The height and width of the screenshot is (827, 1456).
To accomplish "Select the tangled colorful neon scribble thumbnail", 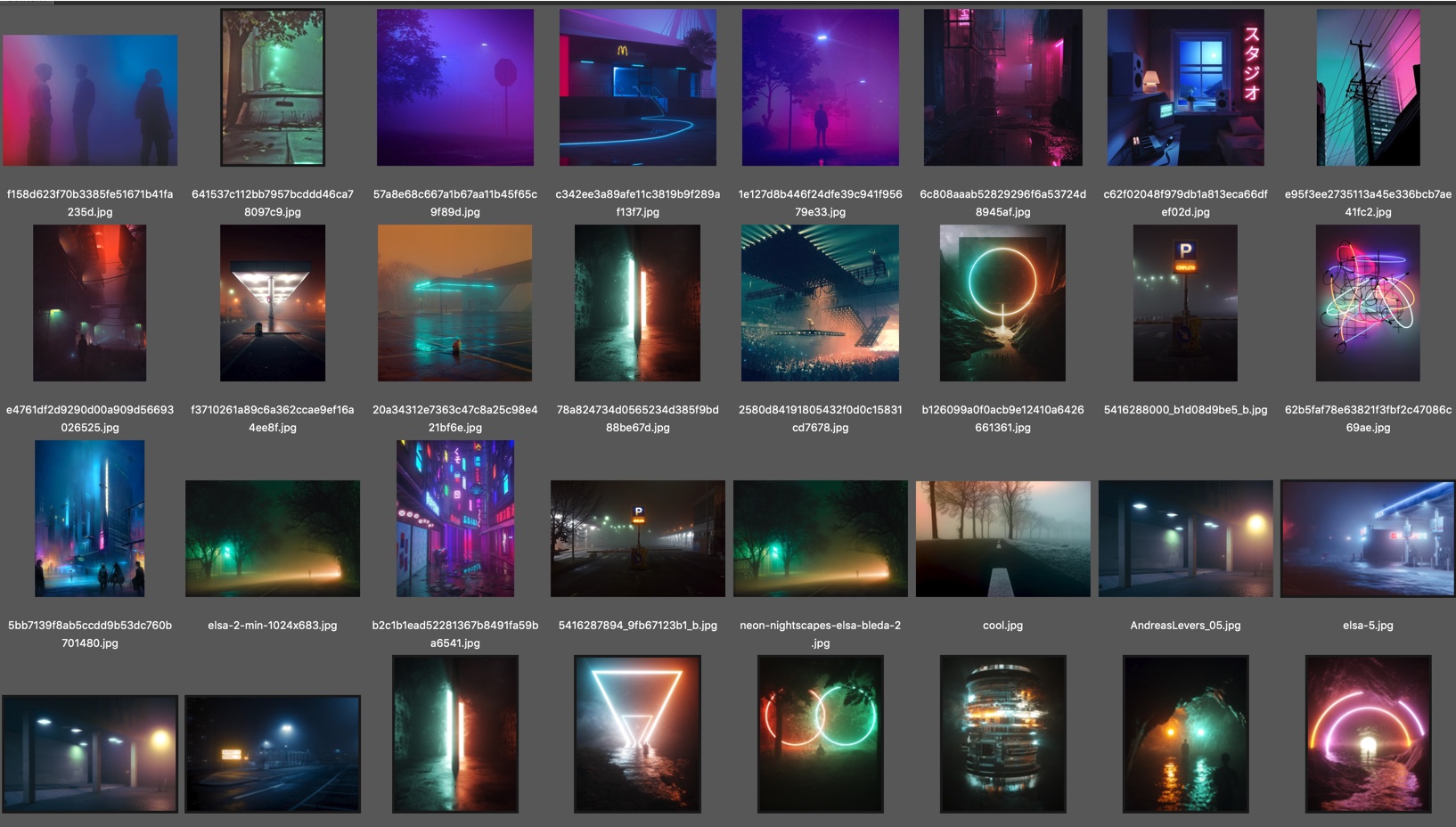I will [x=1368, y=303].
